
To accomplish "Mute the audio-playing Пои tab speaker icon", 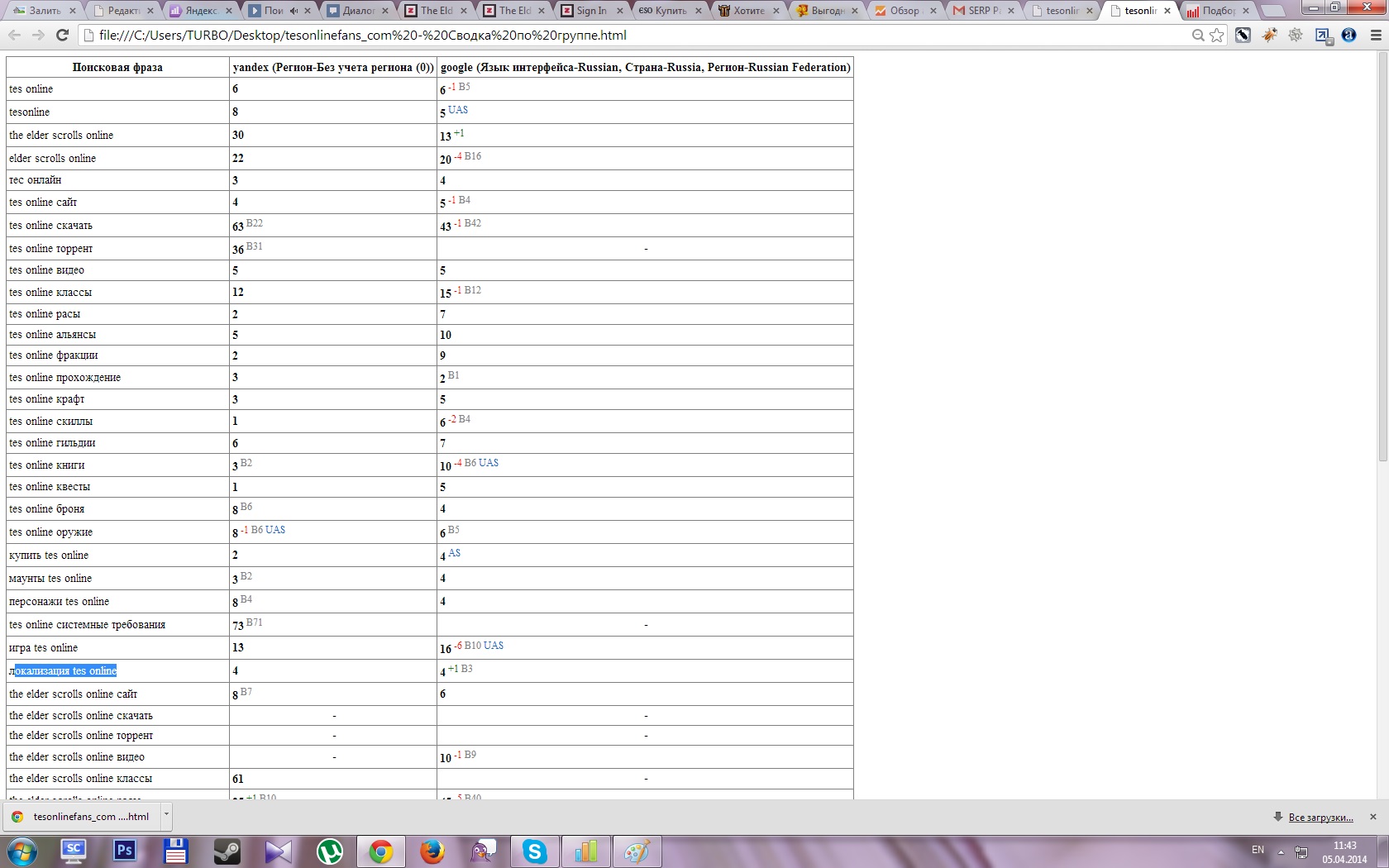I will point(294,11).
